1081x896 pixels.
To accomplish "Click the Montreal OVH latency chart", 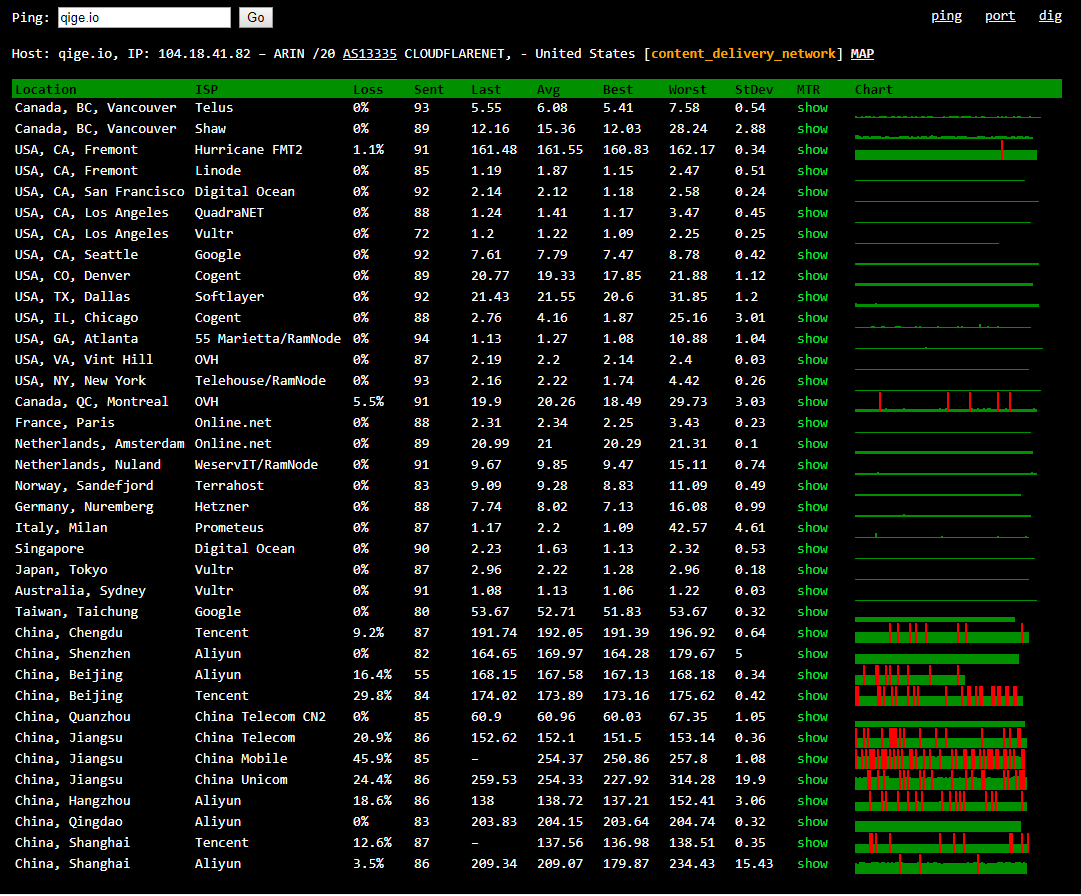I will coord(945,402).
